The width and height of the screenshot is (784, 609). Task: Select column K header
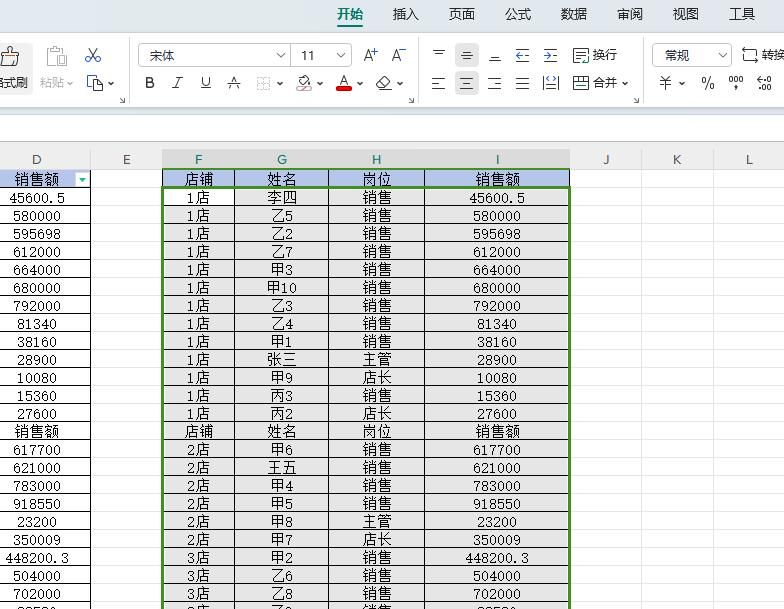click(x=677, y=160)
